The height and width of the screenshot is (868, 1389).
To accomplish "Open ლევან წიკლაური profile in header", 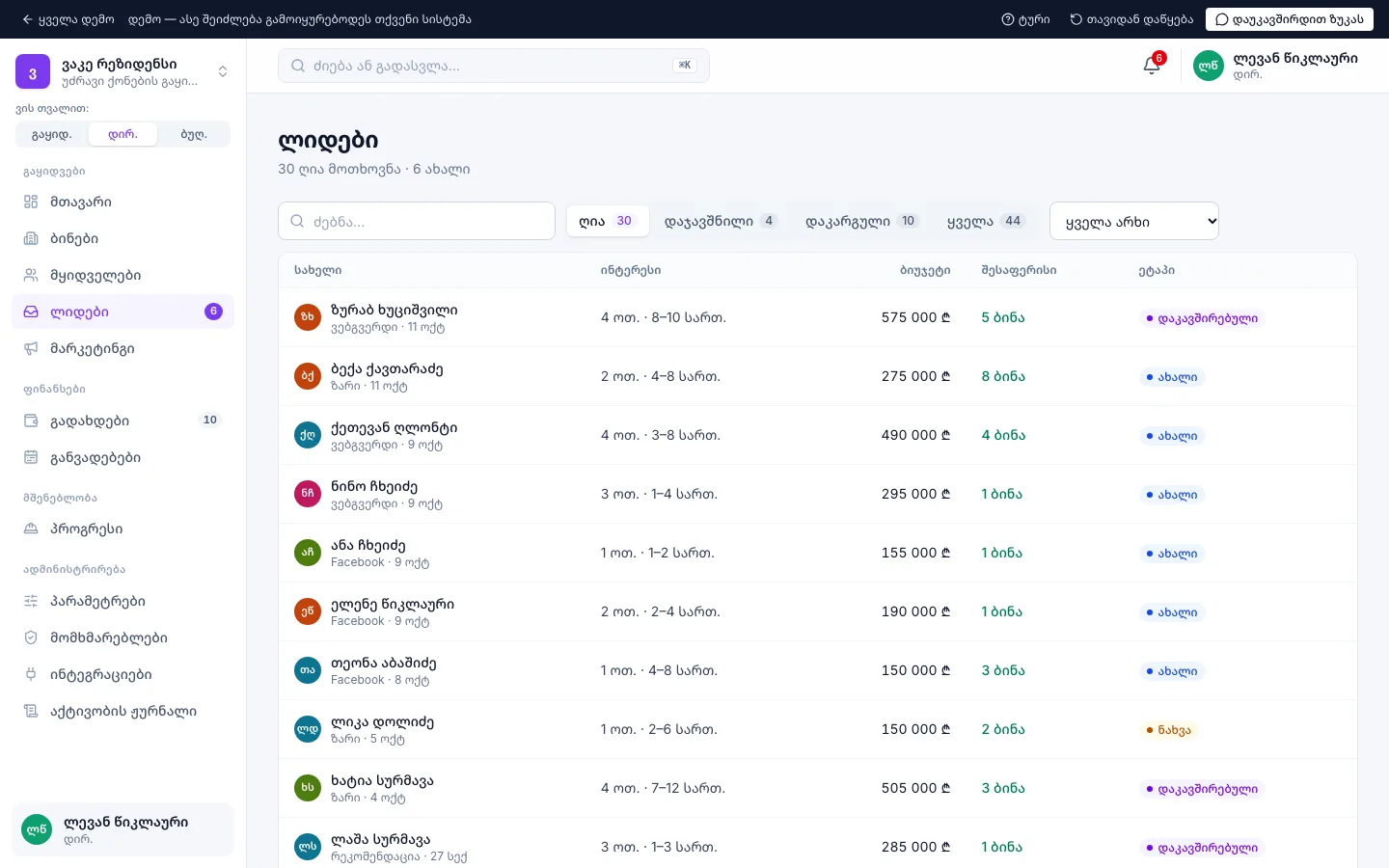I will pyautogui.click(x=1275, y=66).
